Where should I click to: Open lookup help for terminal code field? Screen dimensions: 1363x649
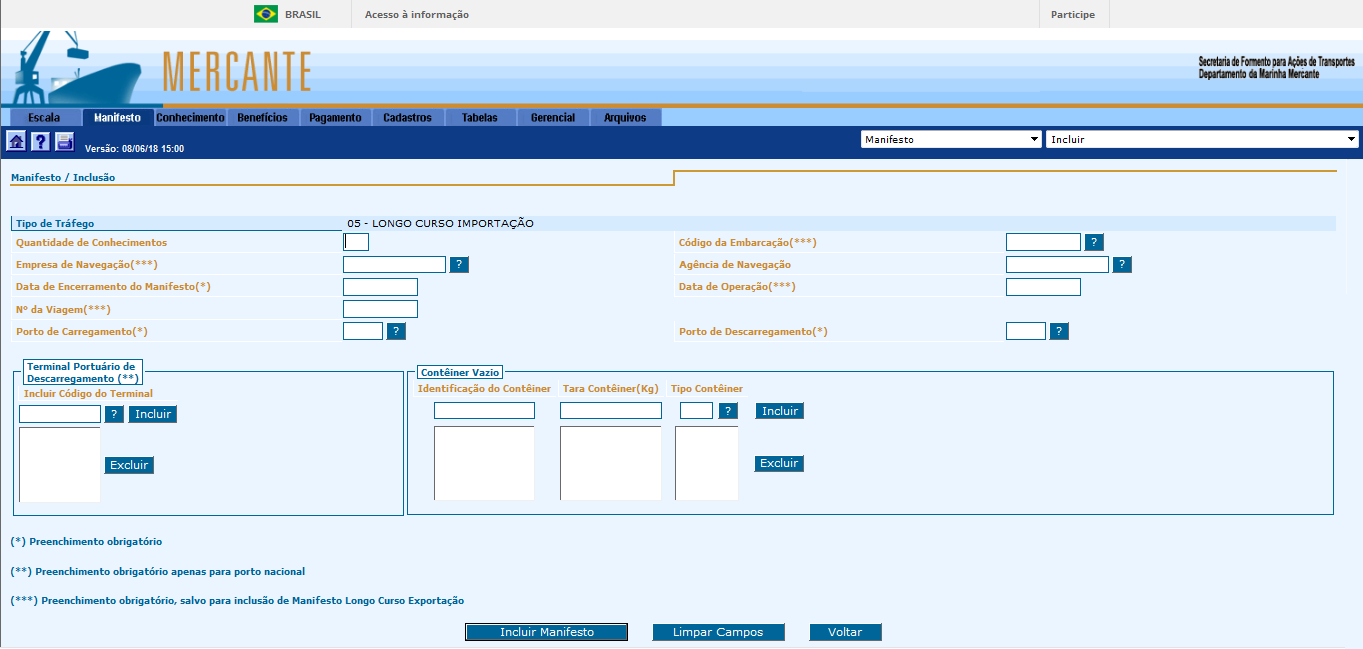tap(114, 414)
